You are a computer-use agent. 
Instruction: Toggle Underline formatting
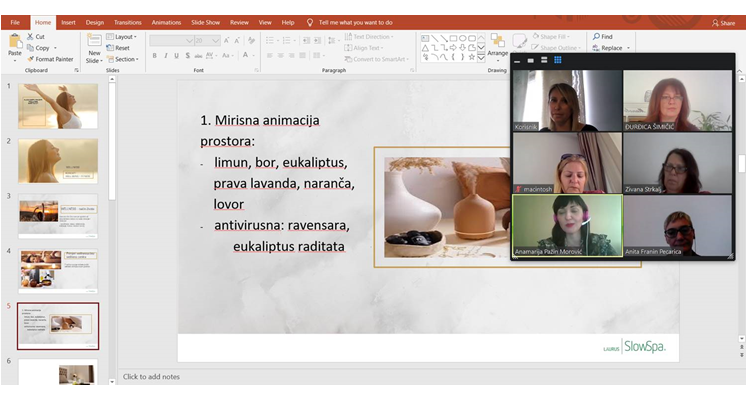tap(177, 56)
